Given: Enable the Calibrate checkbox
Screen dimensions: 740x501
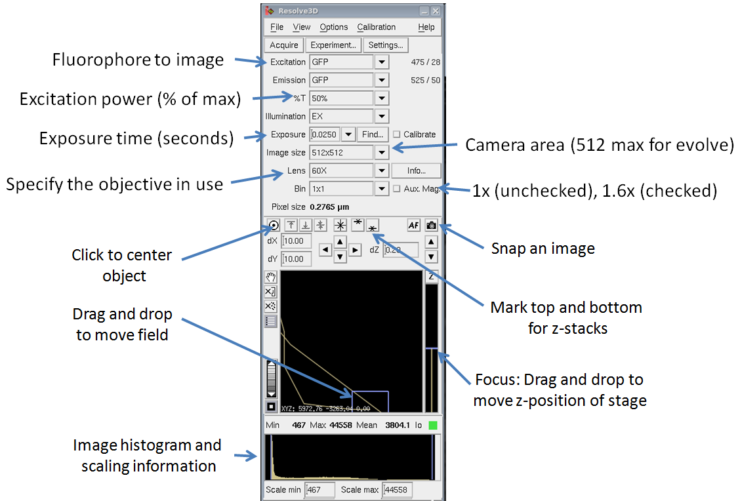Looking at the screenshot, I should pos(397,134).
